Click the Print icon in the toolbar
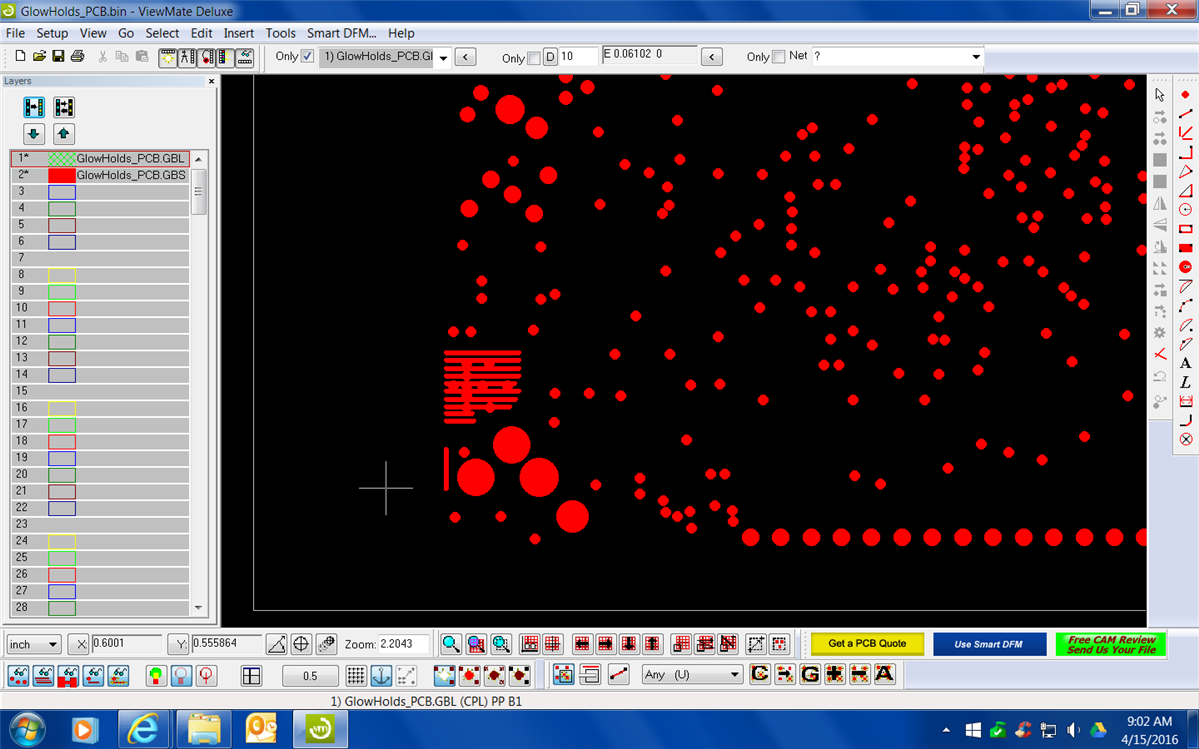Image resolution: width=1199 pixels, height=749 pixels. click(x=78, y=56)
